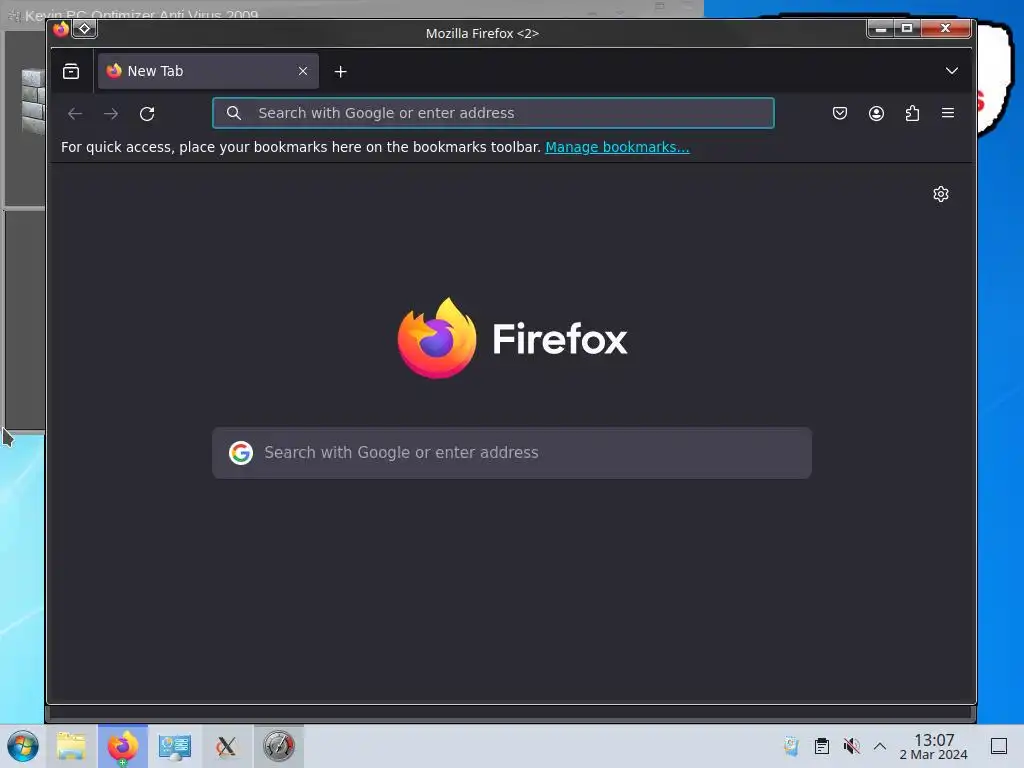Open new tab personalize gear icon
This screenshot has height=768, width=1024.
pyautogui.click(x=940, y=194)
